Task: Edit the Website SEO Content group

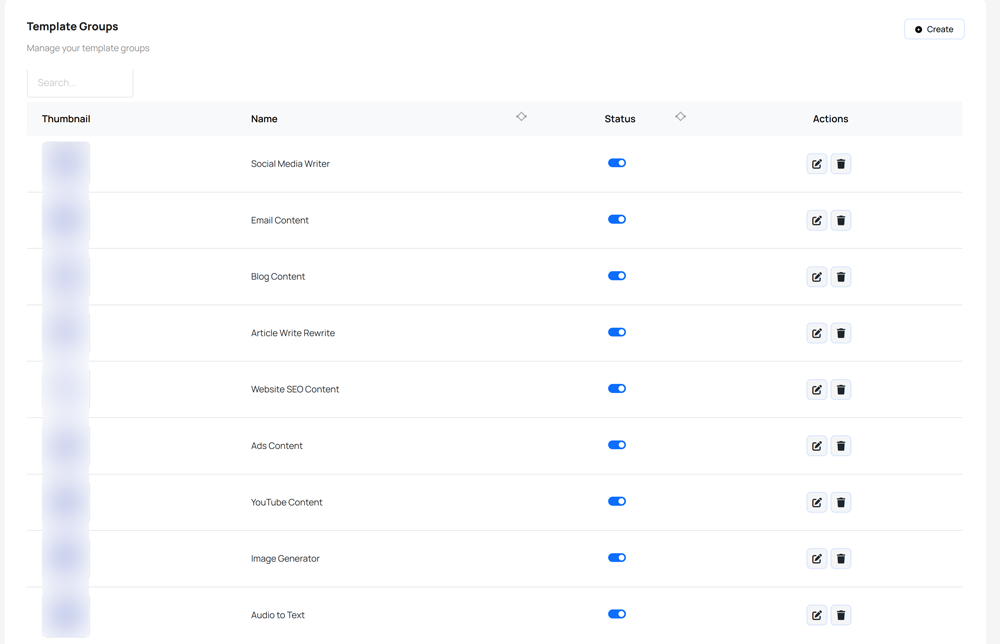Action: (x=817, y=390)
